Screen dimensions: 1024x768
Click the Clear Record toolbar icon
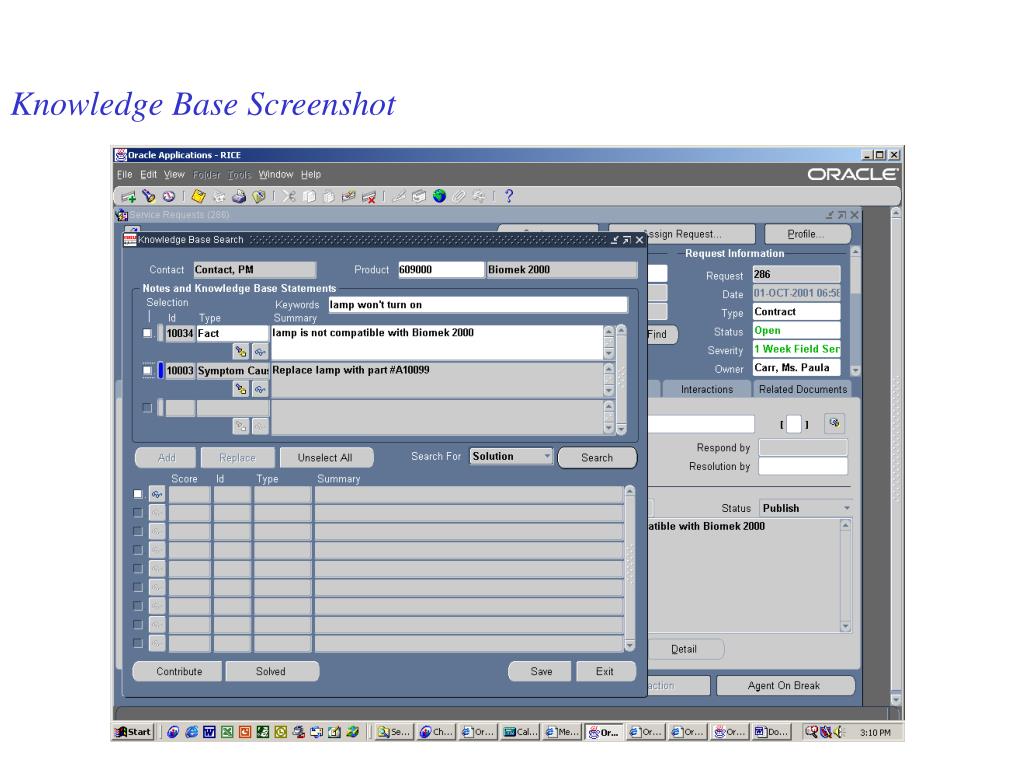[349, 196]
